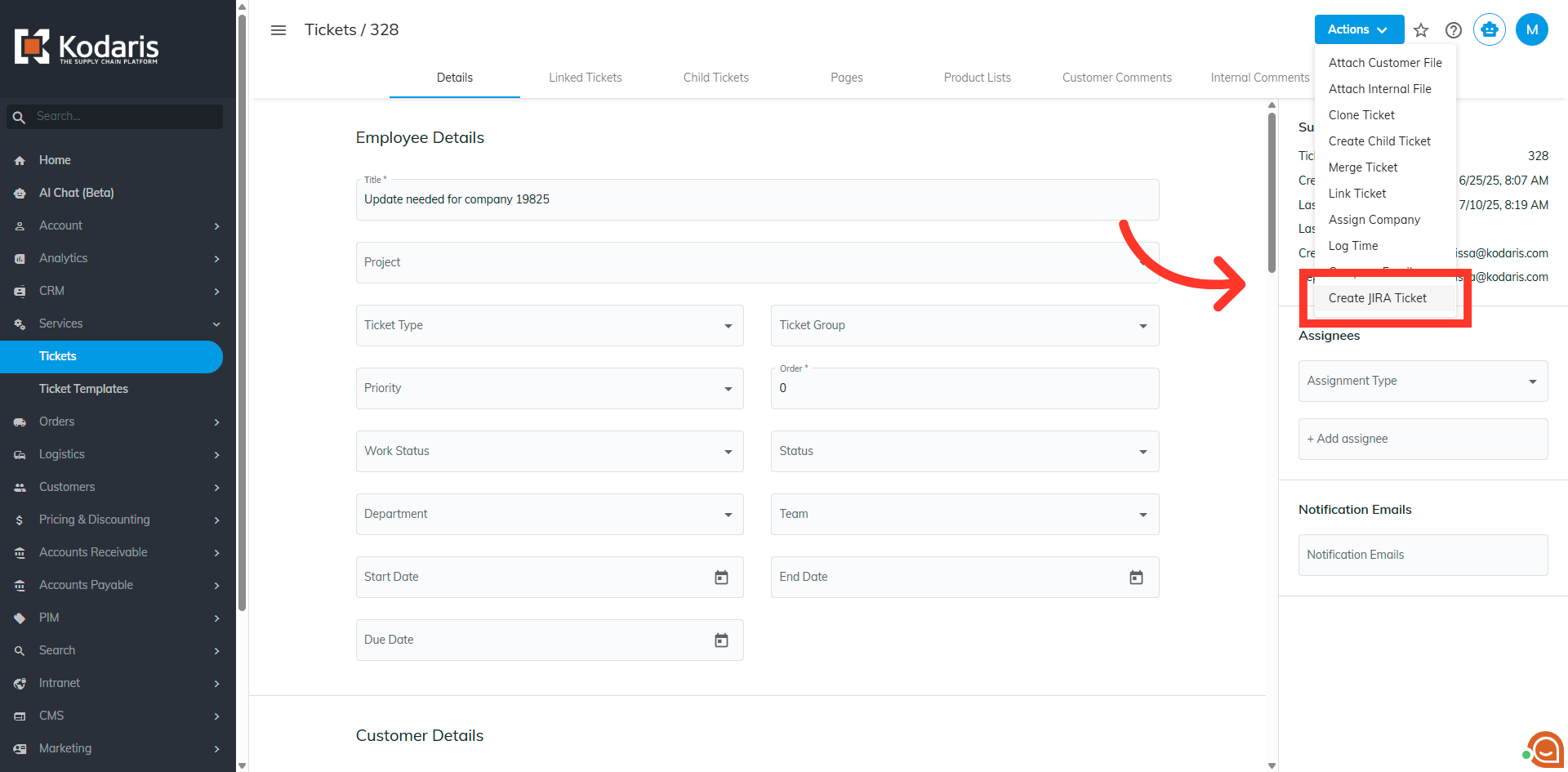Click the Order number field
Image resolution: width=1568 pixels, height=772 pixels.
tap(964, 388)
